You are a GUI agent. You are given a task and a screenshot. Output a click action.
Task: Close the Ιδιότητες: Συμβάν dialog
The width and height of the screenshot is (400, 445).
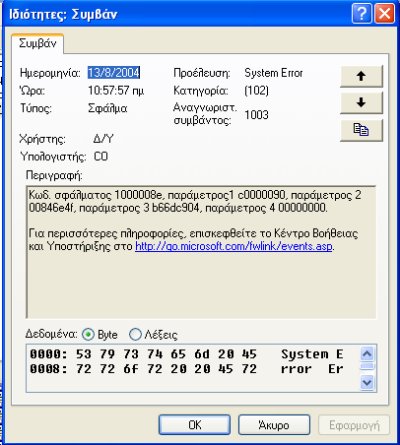[x=385, y=14]
